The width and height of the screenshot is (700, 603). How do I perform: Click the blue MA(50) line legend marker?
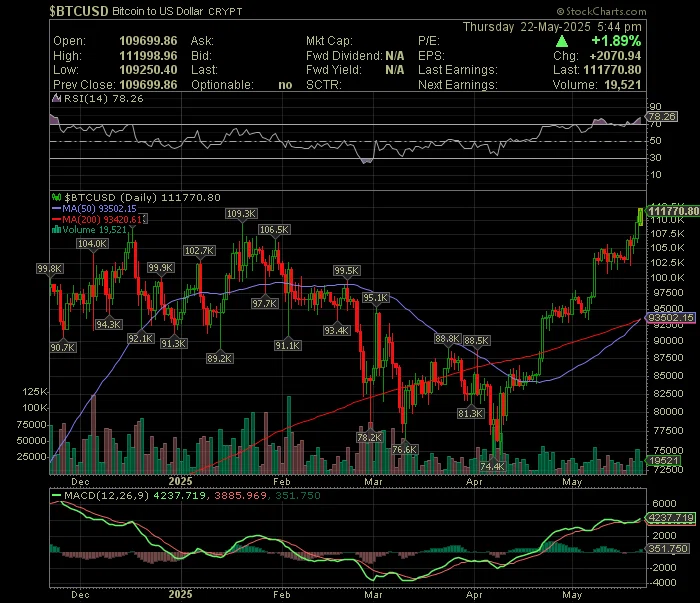click(x=56, y=208)
